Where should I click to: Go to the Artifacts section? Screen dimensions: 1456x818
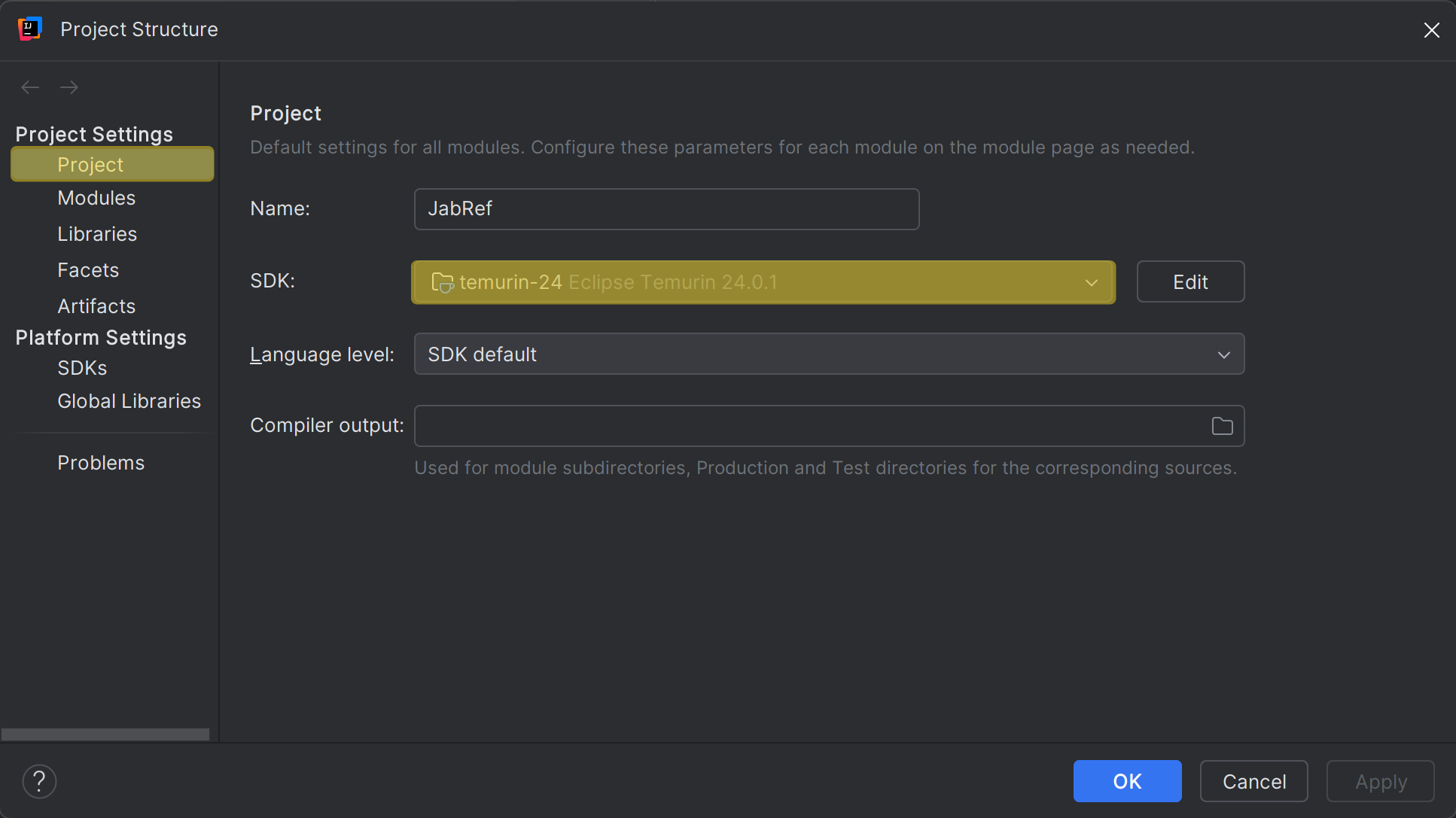coord(96,306)
